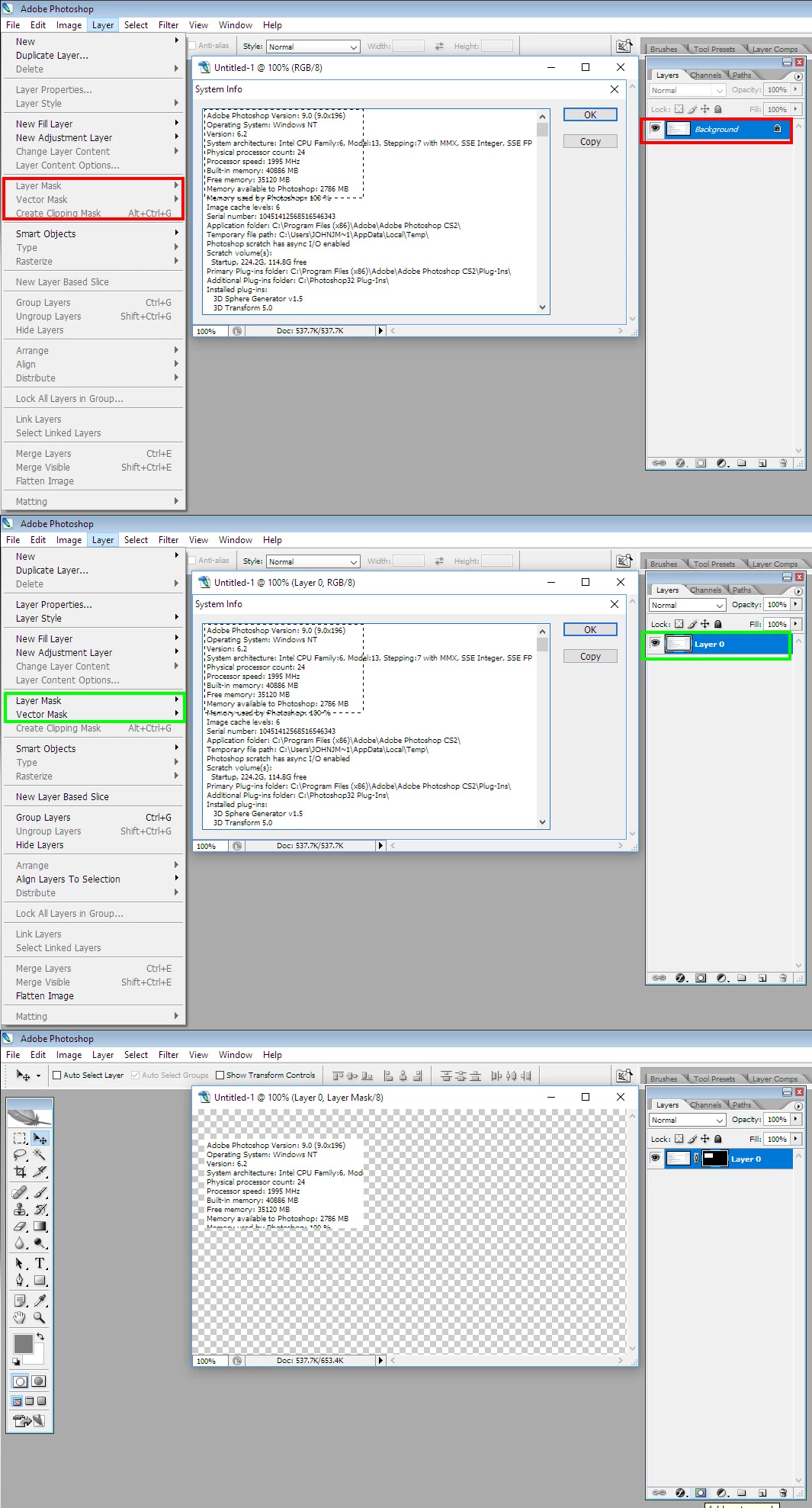Choose the Magic Wand tool

pyautogui.click(x=40, y=1155)
